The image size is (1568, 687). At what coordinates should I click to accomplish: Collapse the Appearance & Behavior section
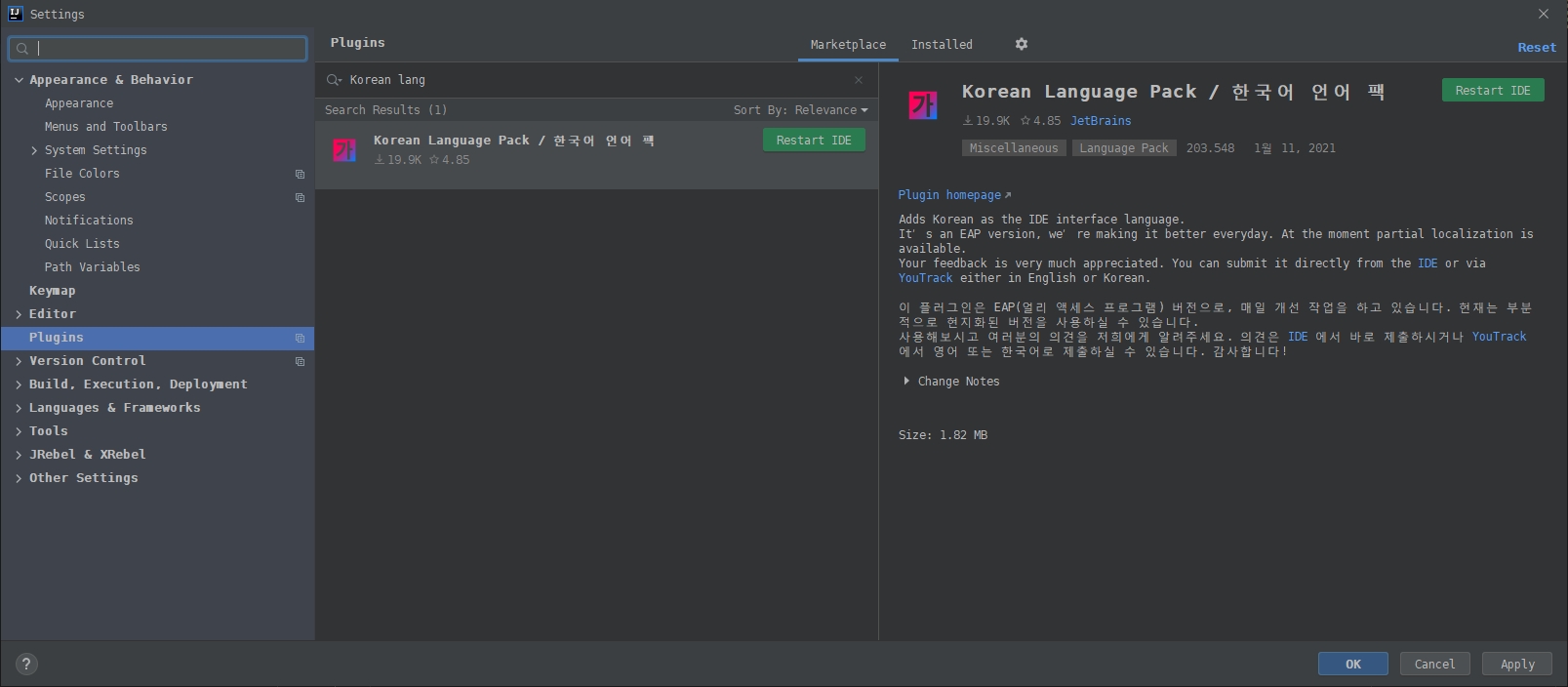[19, 80]
